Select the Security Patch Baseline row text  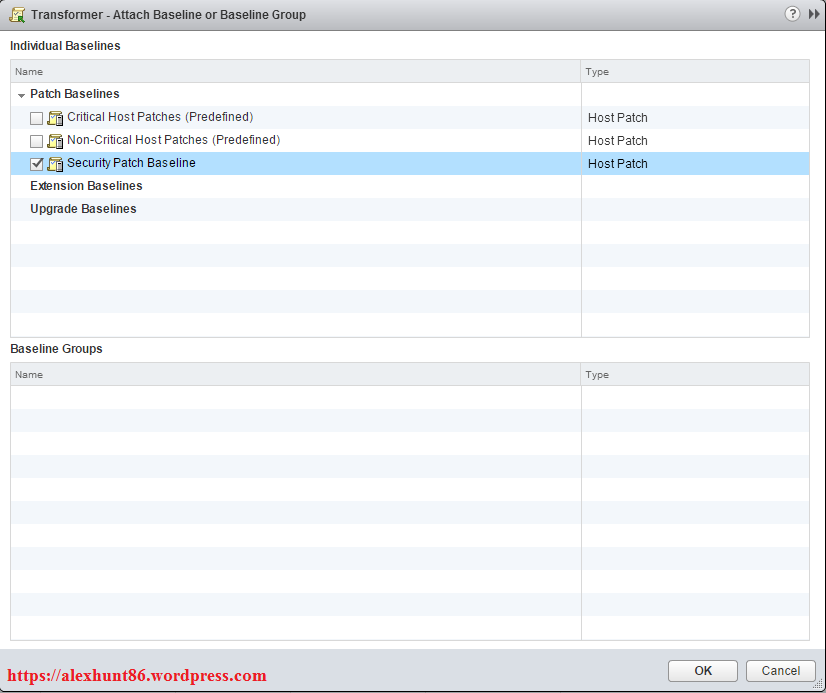131,163
